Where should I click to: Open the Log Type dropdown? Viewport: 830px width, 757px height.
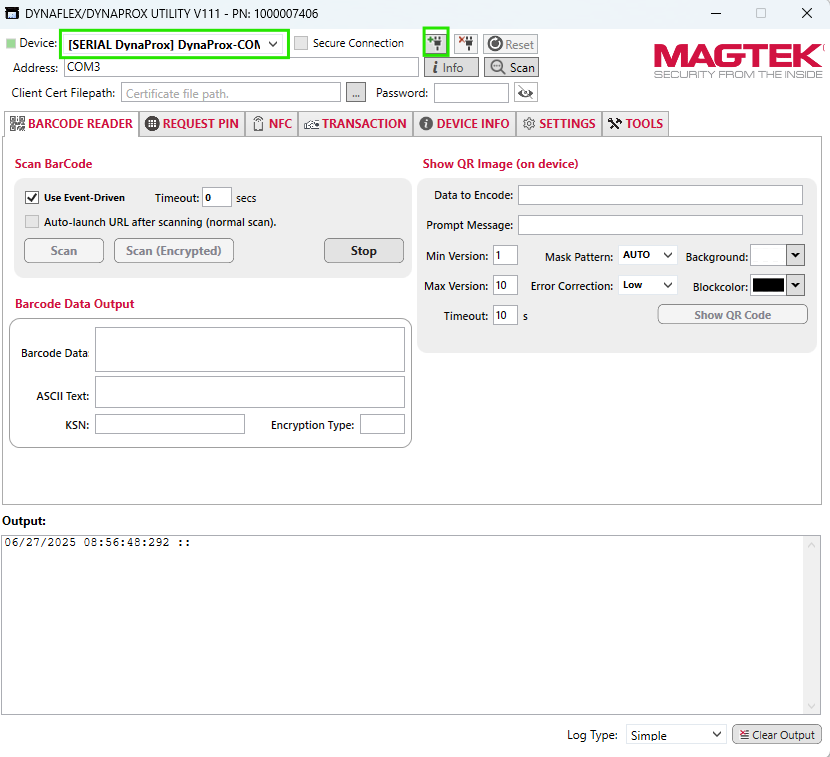point(676,735)
